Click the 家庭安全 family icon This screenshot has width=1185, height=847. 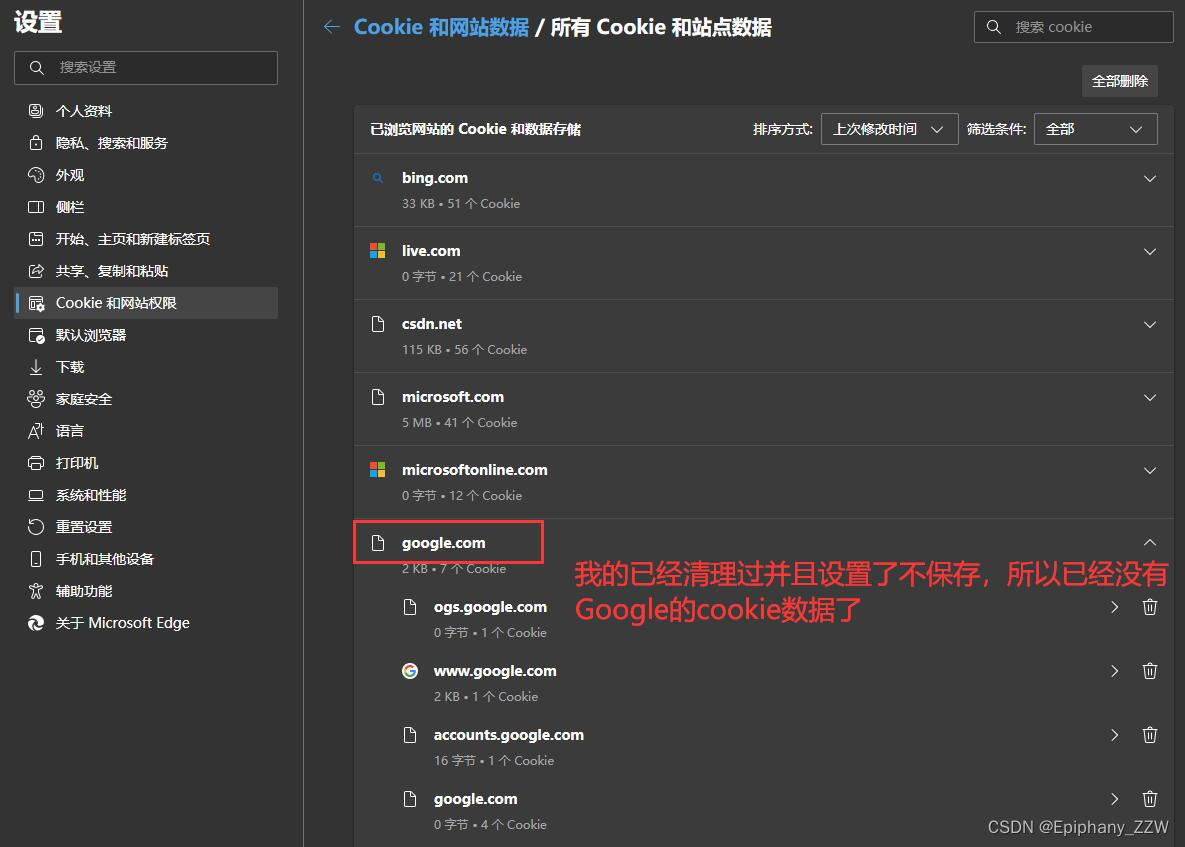(x=36, y=399)
